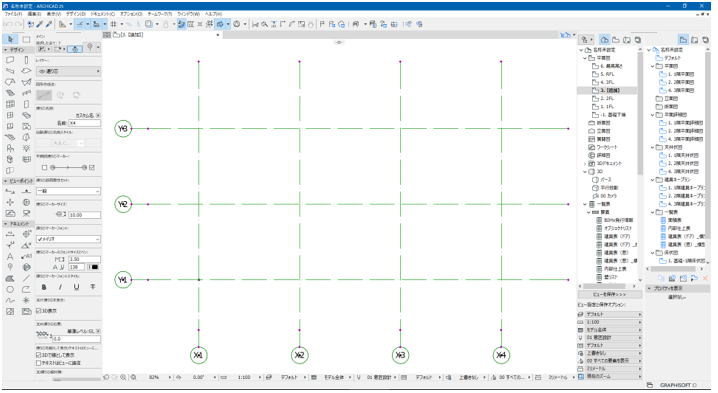
Task: Click the grid name field containing X4
Action: tap(84, 123)
